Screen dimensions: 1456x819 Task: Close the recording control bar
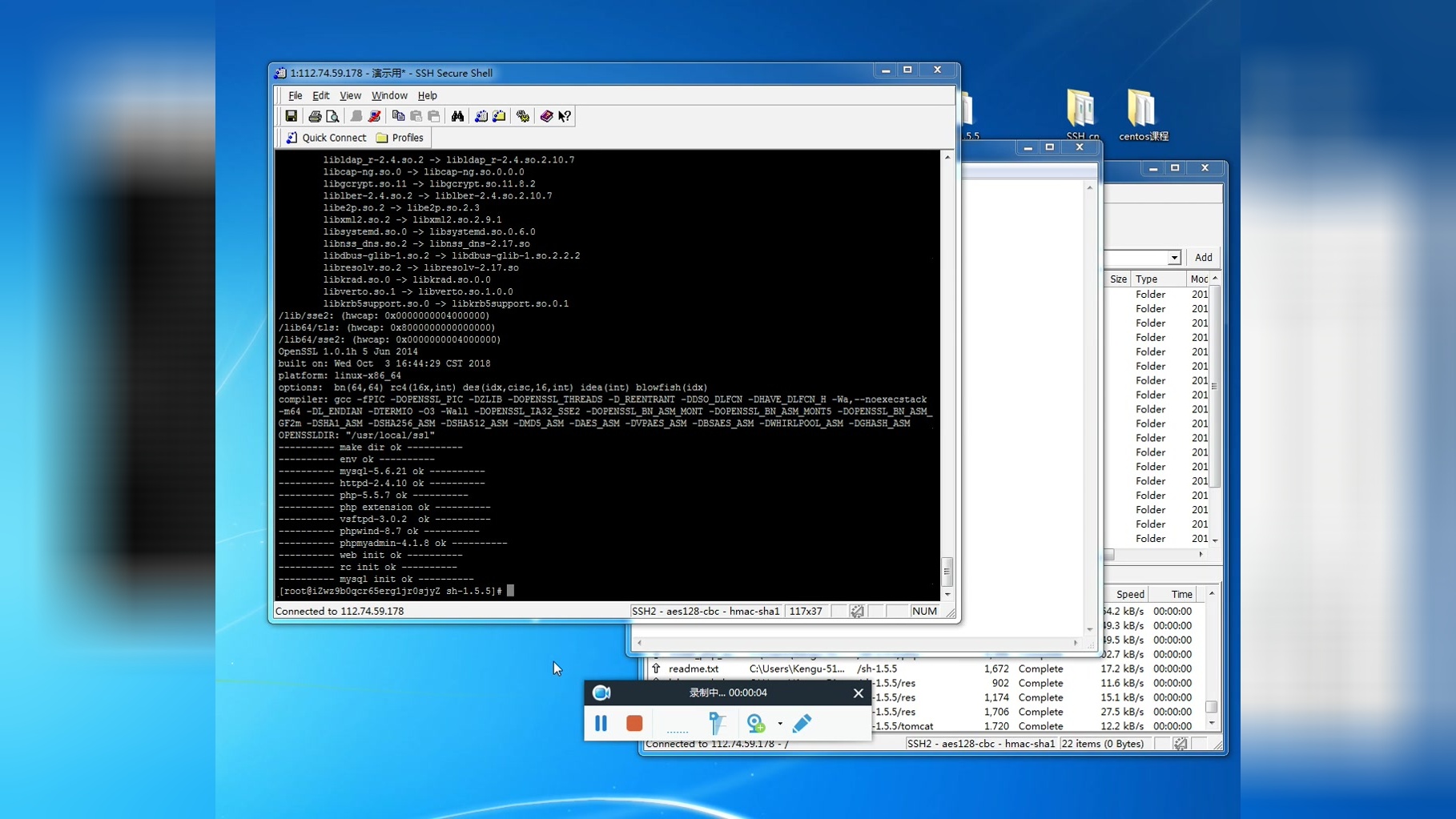coord(859,693)
